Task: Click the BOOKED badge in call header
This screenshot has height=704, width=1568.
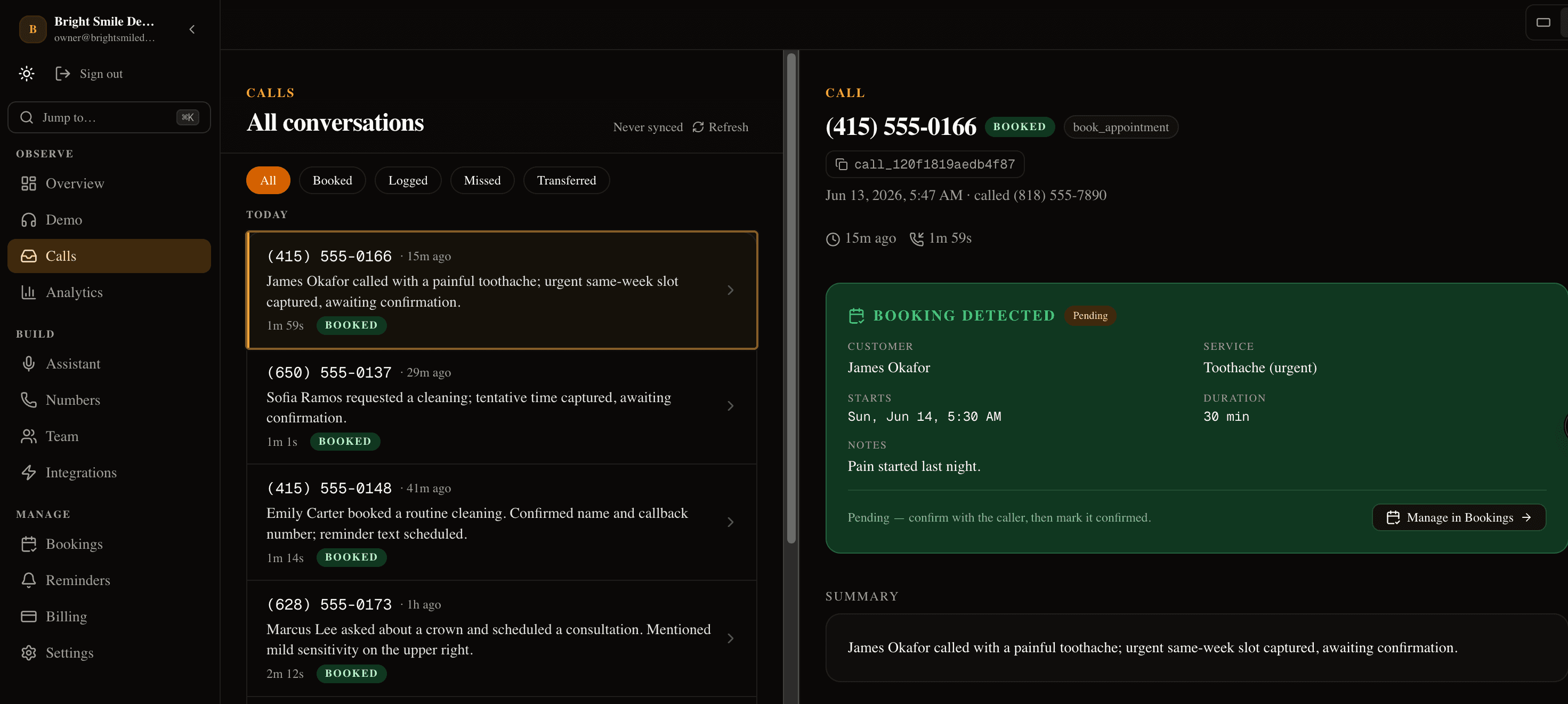Action: point(1019,127)
